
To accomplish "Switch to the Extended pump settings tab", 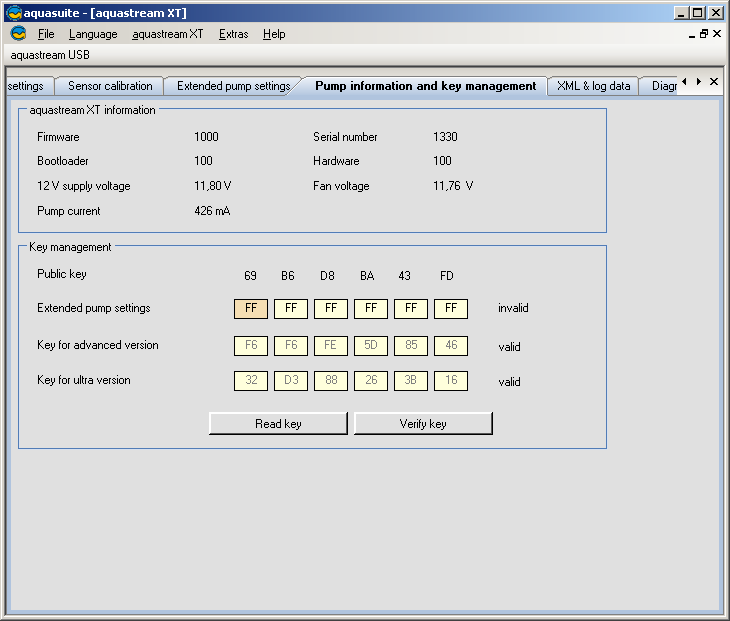I will point(233,86).
